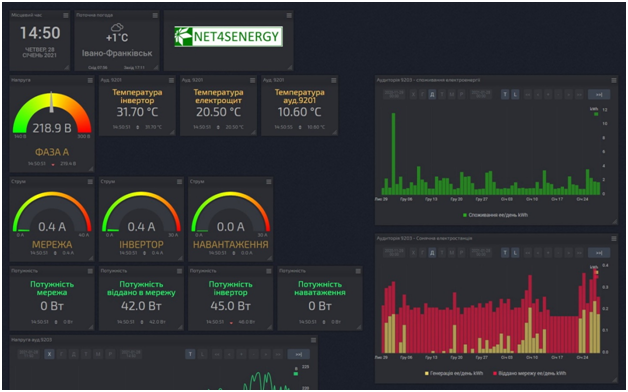
Task: Click the 45.0 Вт інвертор power value
Action: click(230, 306)
